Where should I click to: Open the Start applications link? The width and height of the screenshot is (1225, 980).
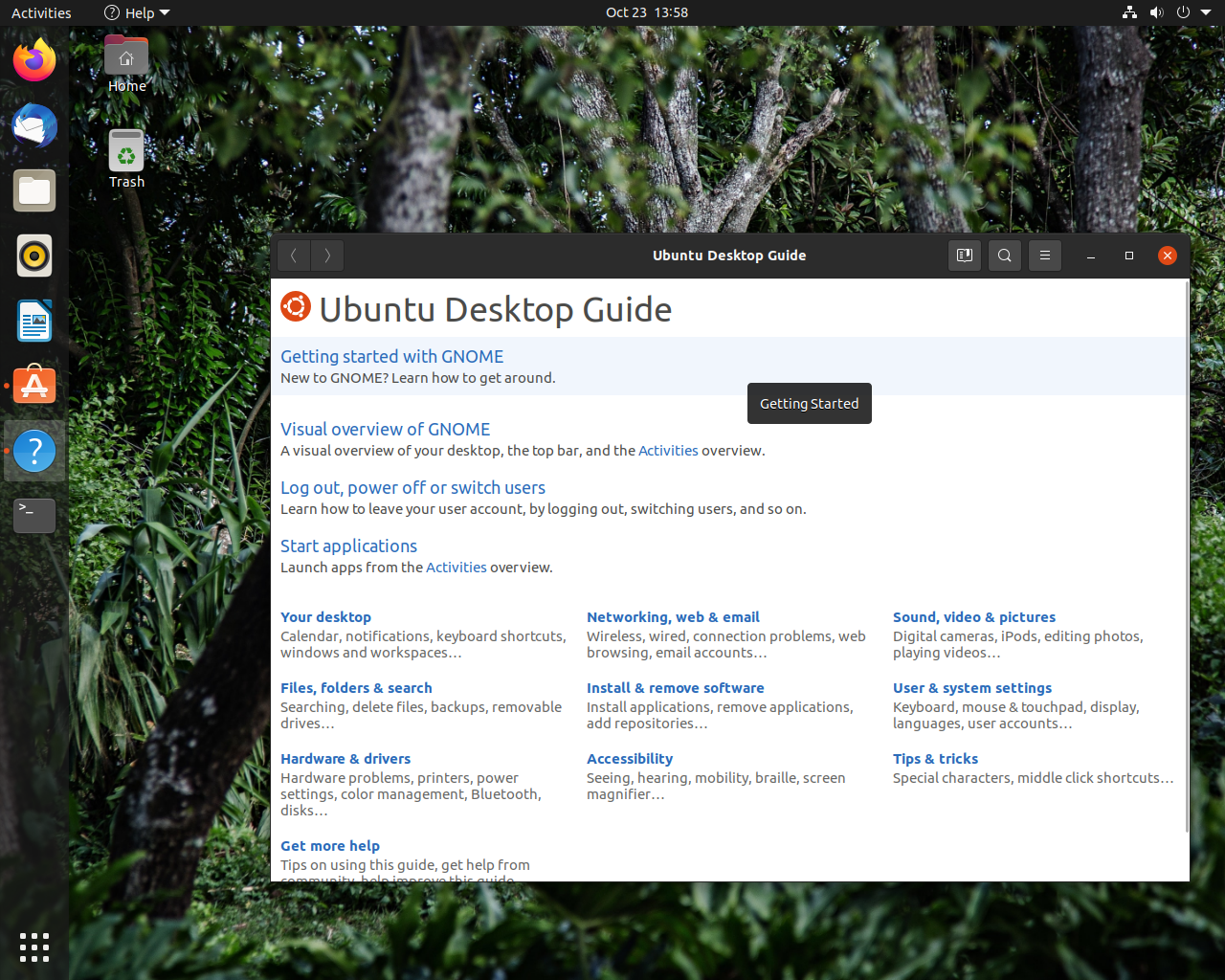[348, 546]
